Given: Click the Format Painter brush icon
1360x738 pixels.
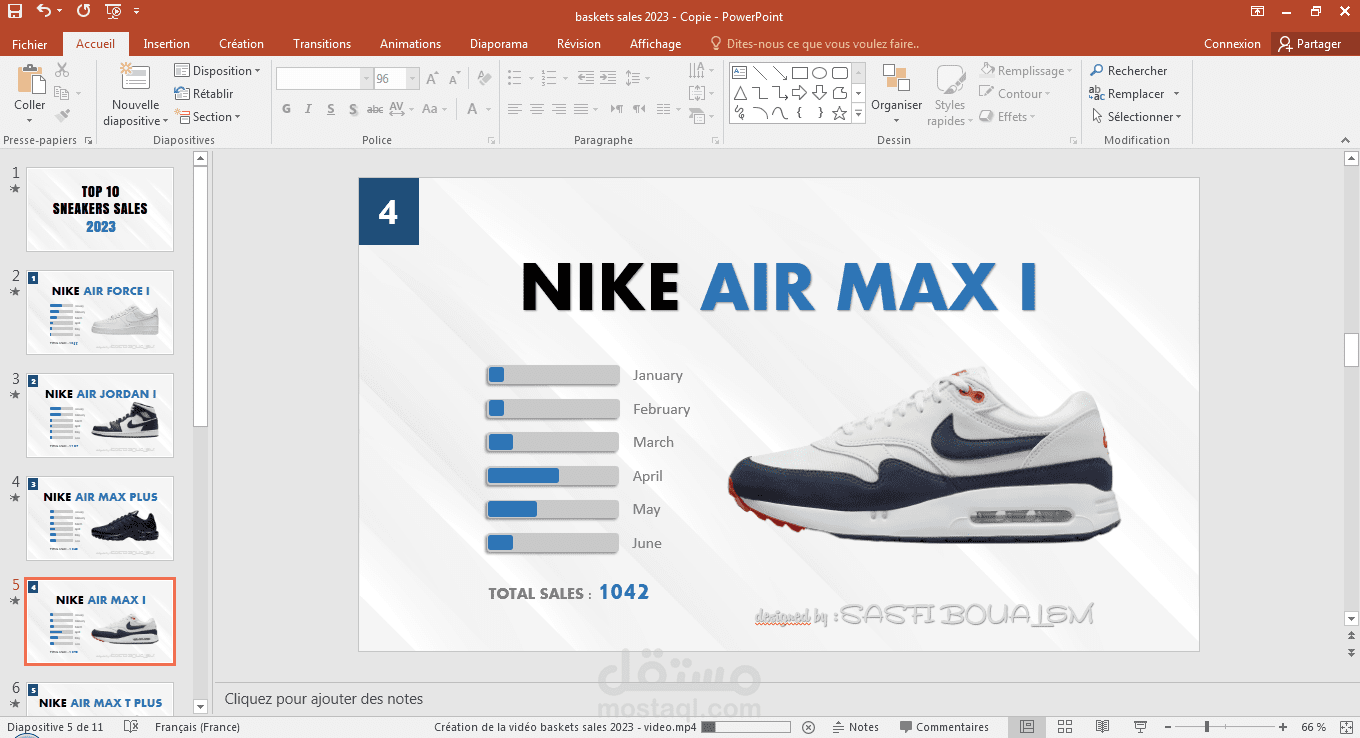Looking at the screenshot, I should pyautogui.click(x=62, y=116).
